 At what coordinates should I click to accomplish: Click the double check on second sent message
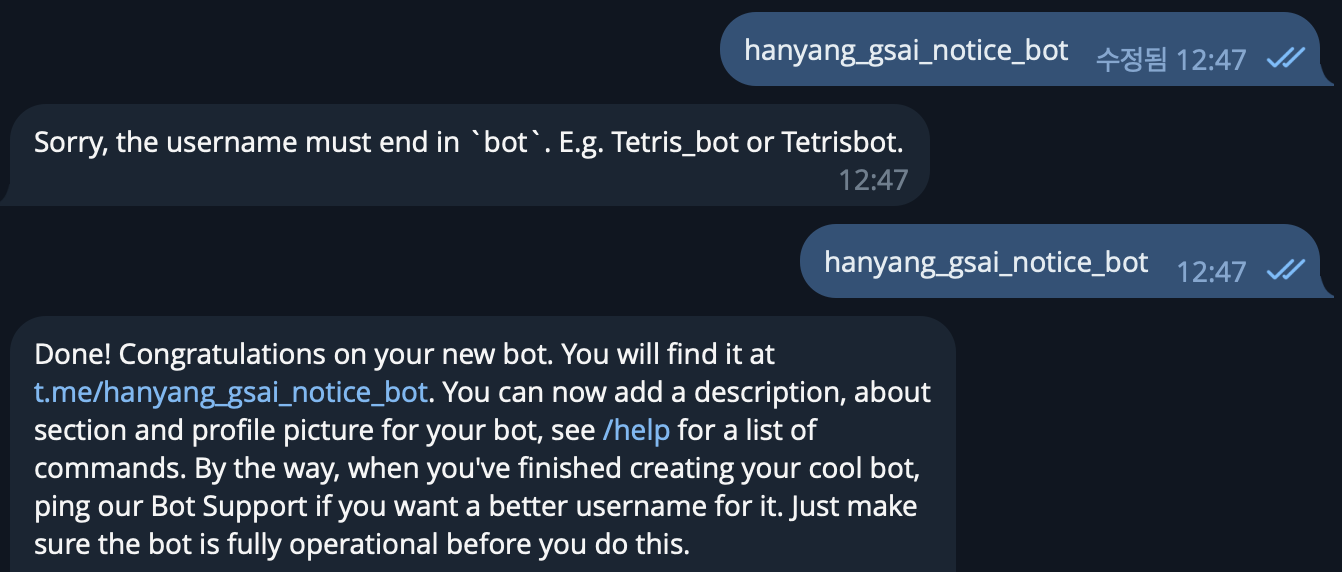1285,270
